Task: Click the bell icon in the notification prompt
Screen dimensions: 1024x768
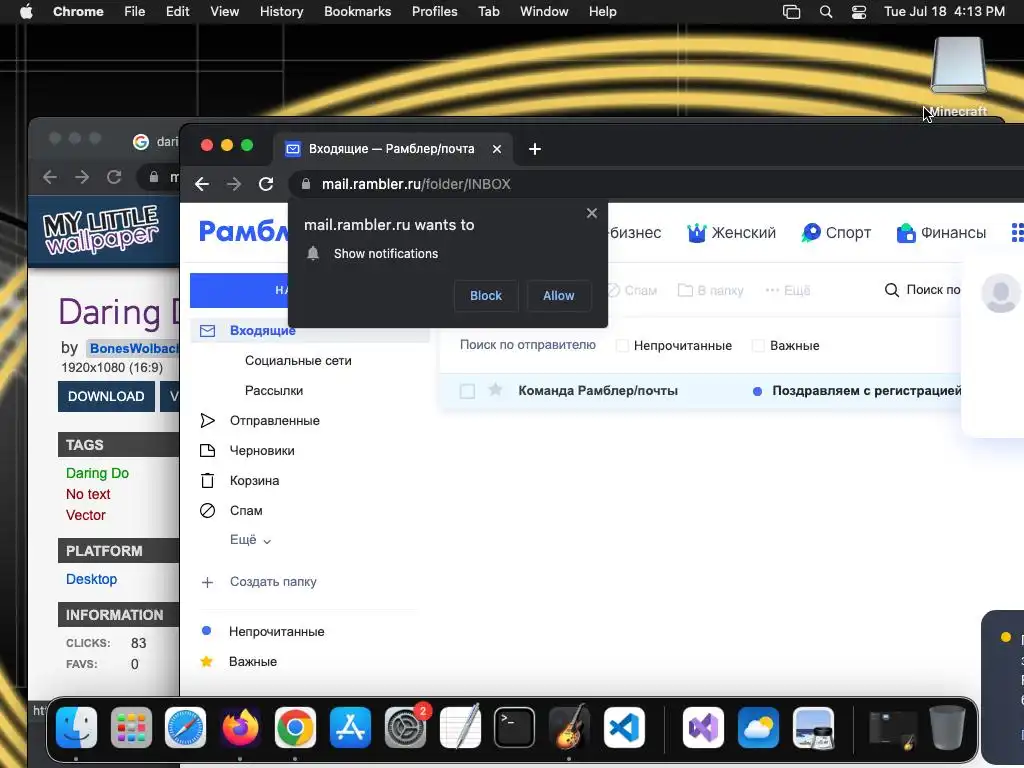Action: [x=313, y=253]
